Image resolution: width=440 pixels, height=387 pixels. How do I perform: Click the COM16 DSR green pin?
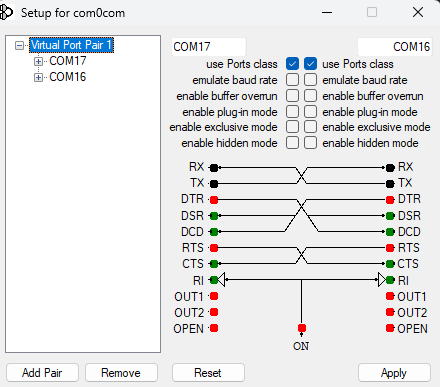tap(390, 216)
